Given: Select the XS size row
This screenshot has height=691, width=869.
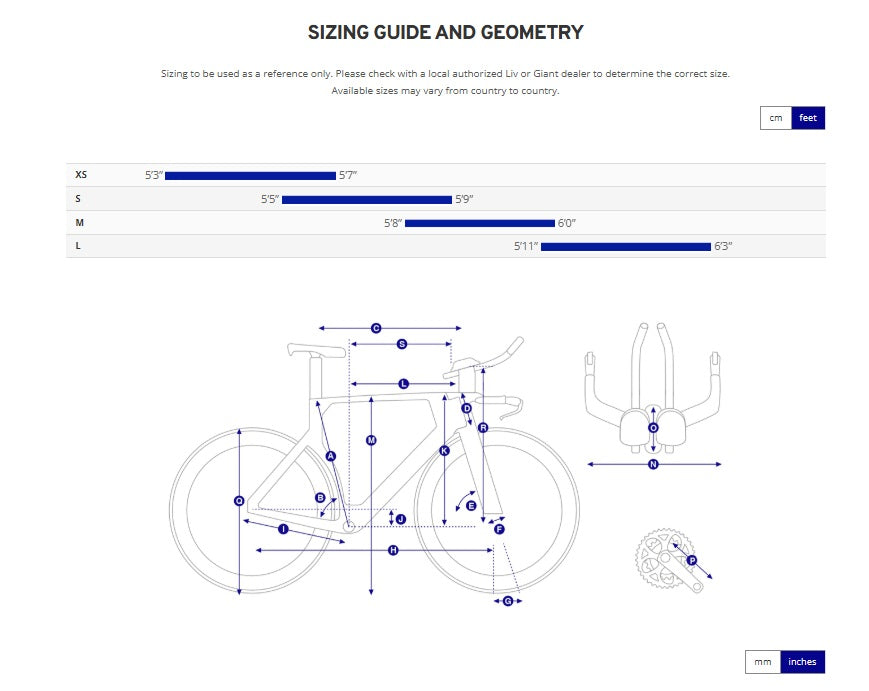Looking at the screenshot, I should (81, 175).
